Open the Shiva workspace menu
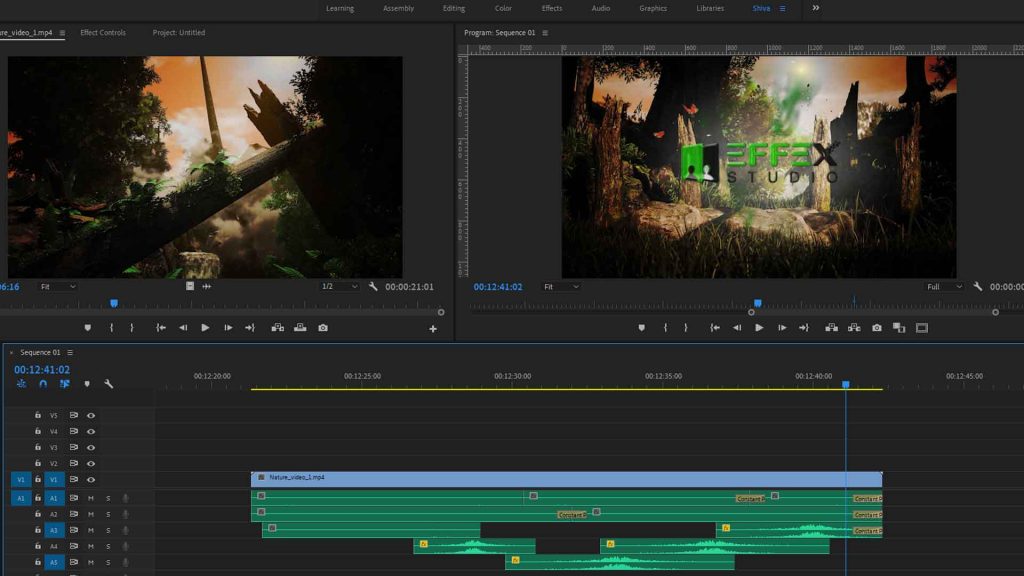 click(782, 8)
